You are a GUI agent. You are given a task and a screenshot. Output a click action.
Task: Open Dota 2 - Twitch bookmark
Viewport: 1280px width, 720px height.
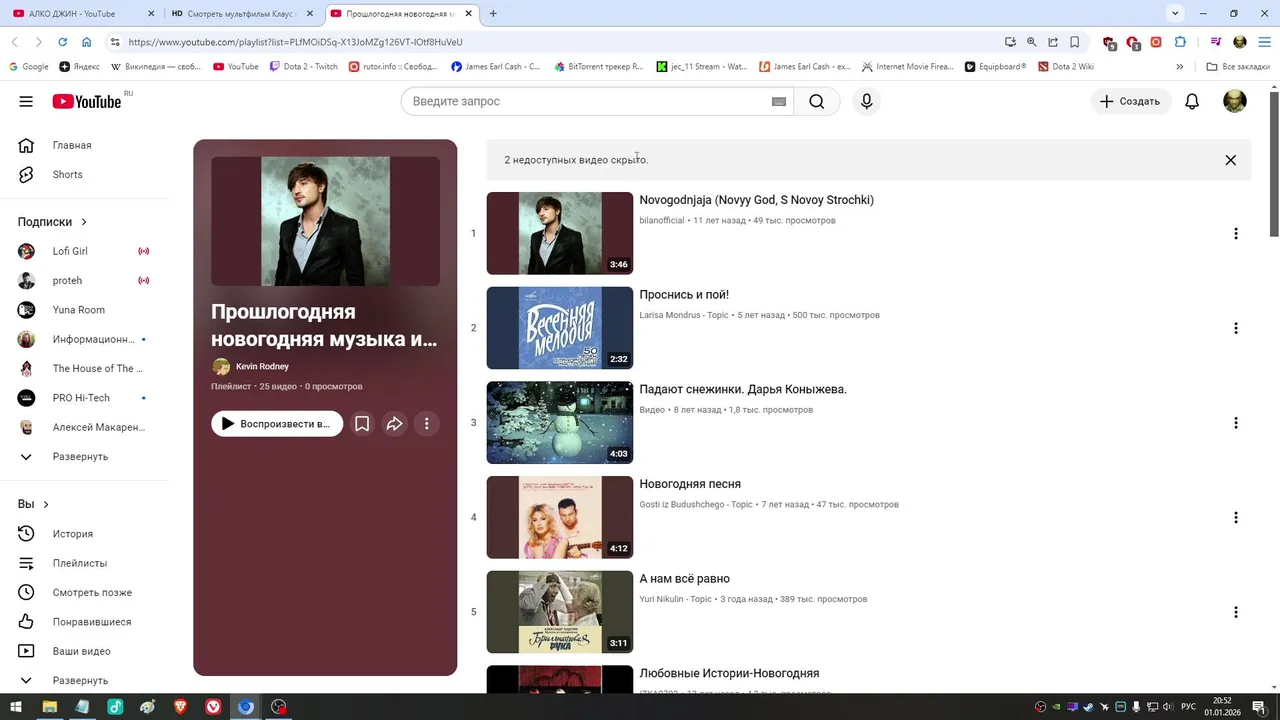pyautogui.click(x=303, y=67)
